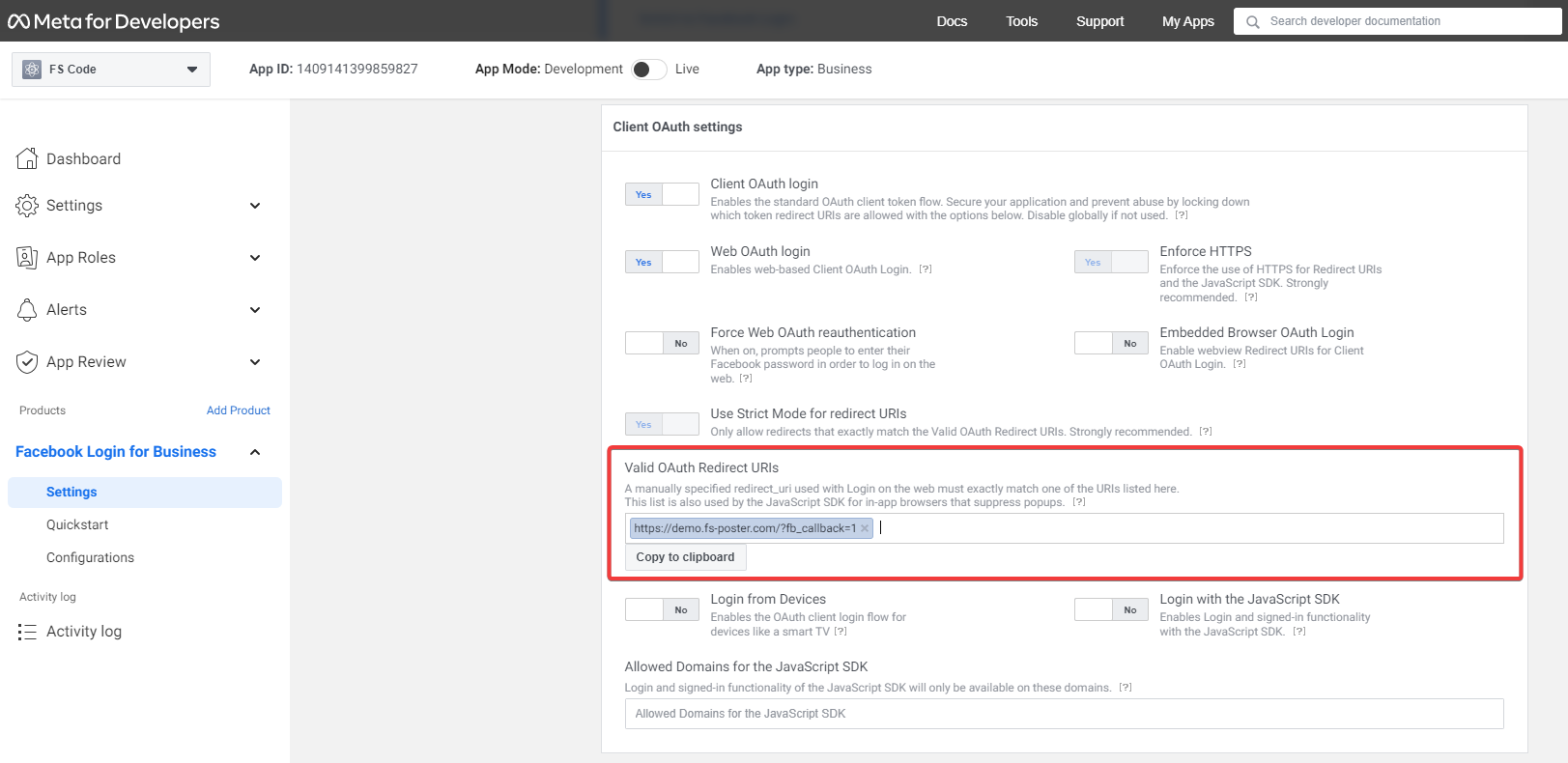
Task: Click the App Review shield icon
Action: [x=27, y=361]
